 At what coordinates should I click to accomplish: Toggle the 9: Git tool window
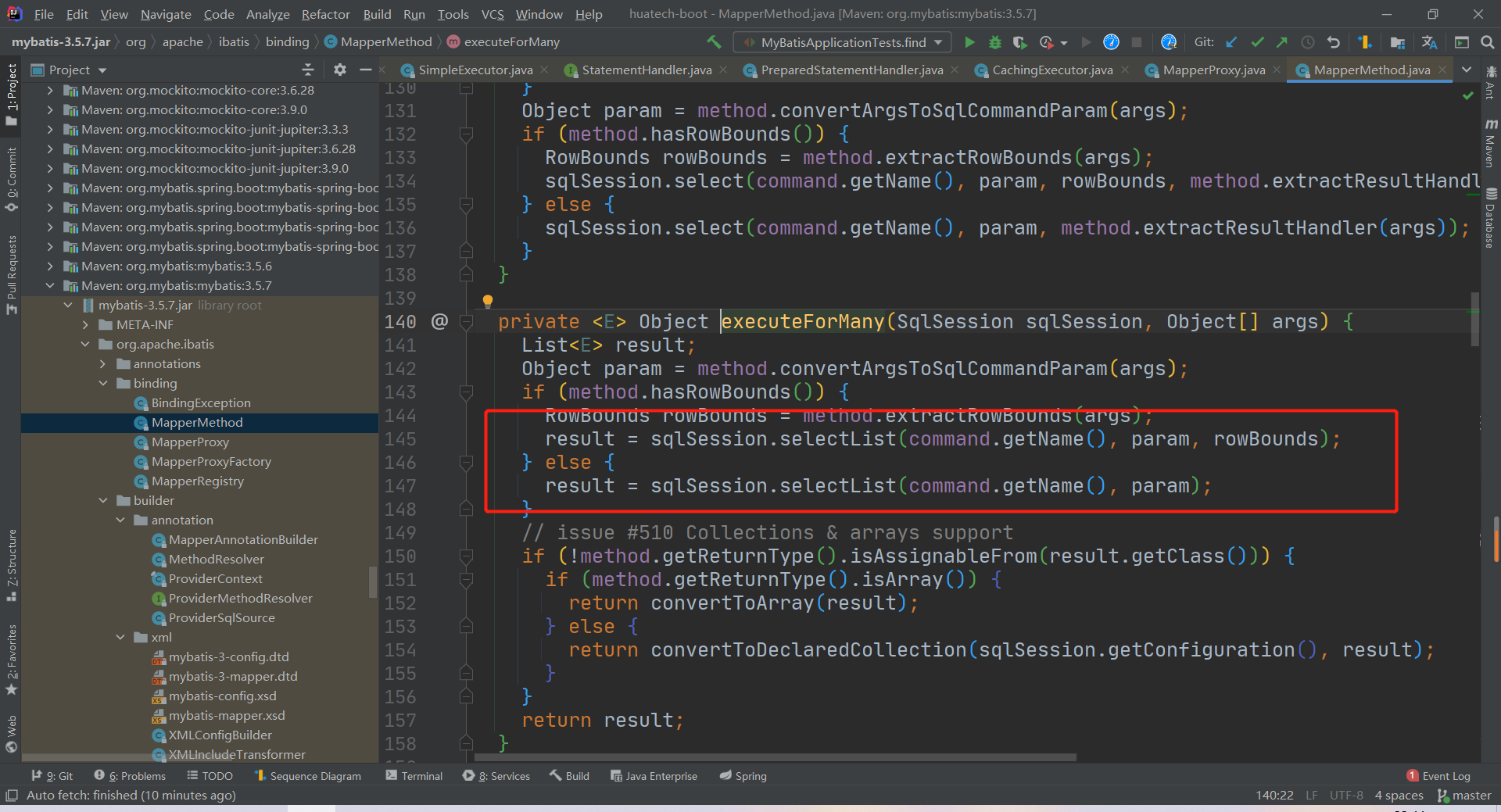(x=52, y=776)
